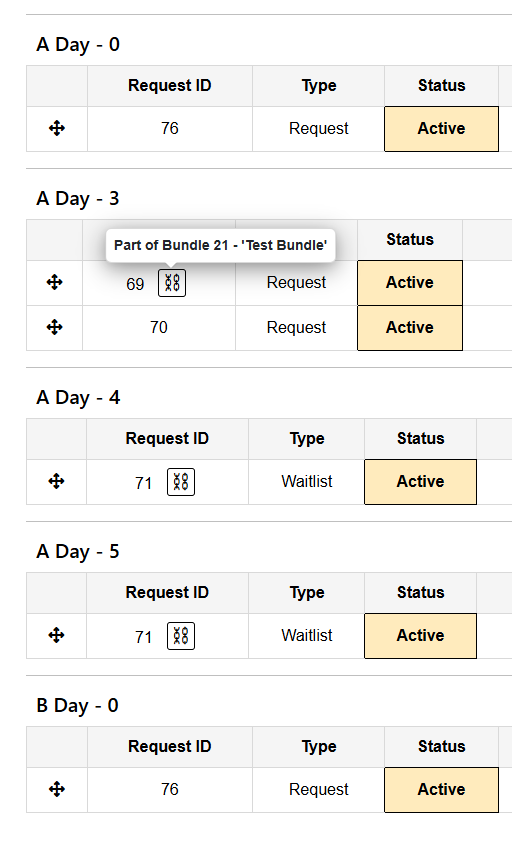Click the Active status cell for request 70

[410, 328]
